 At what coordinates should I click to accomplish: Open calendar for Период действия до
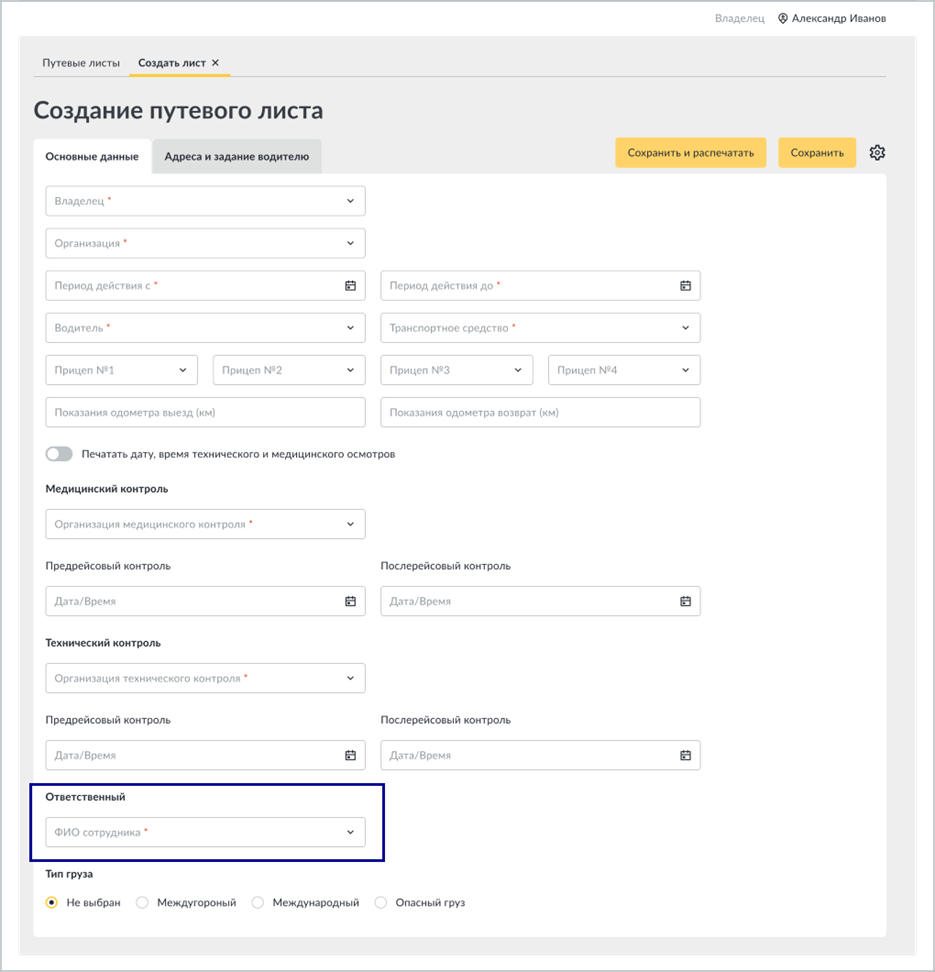click(685, 286)
